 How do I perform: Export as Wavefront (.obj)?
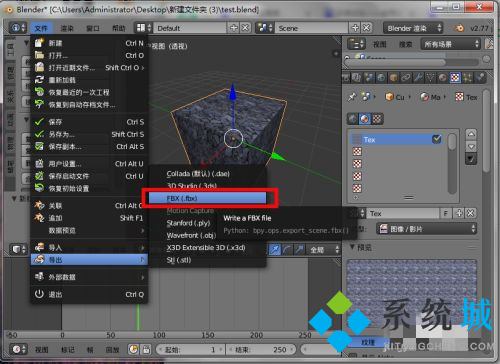tap(191, 235)
